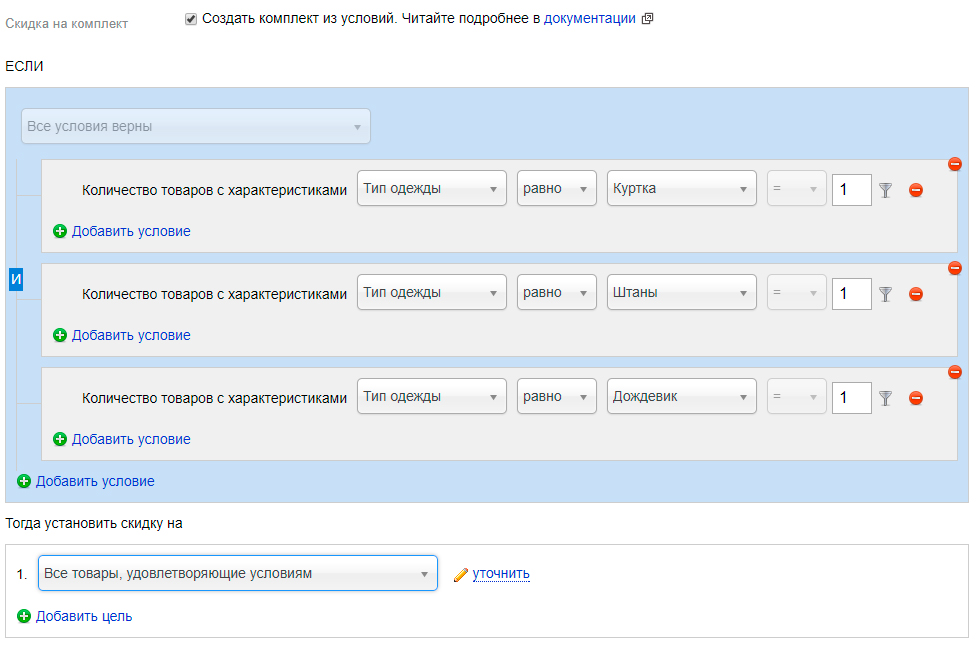This screenshot has height=655, width=979.
Task: Delete first condition group via corner red minus
Action: [x=955, y=164]
